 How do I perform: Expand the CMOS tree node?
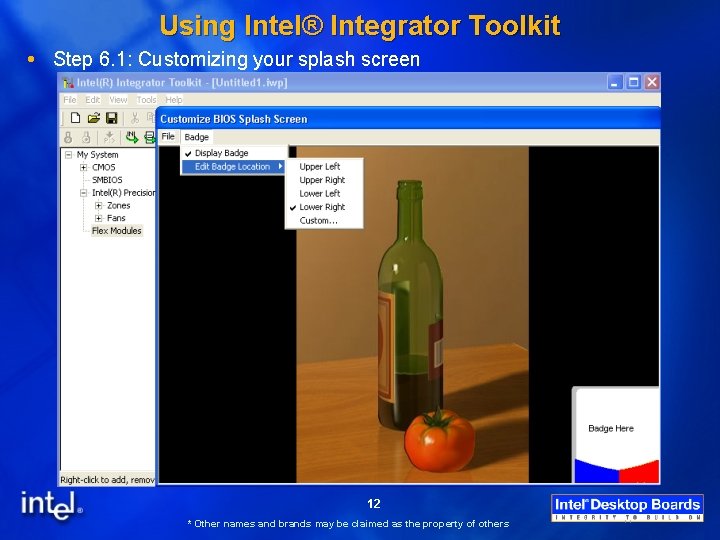pyautogui.click(x=83, y=168)
